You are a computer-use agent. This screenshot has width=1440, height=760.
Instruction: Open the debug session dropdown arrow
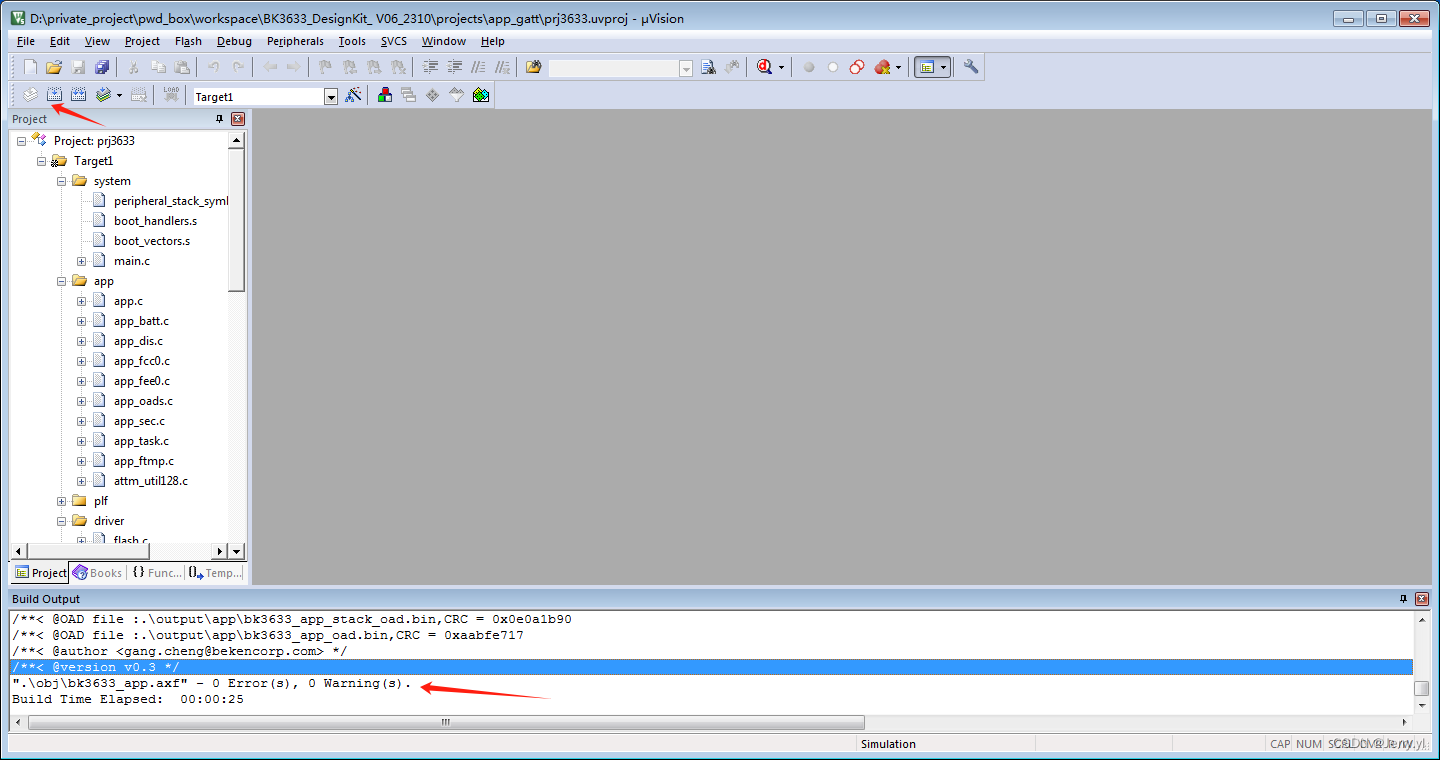point(781,67)
